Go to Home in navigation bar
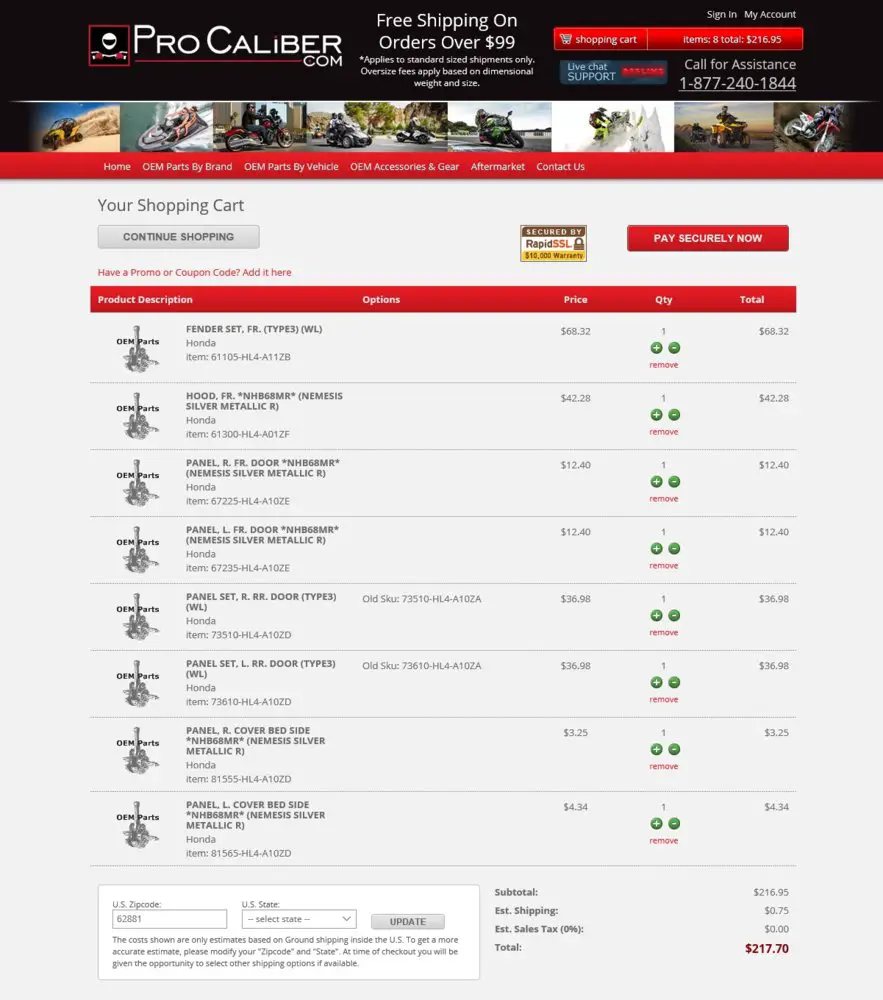883x1000 pixels. click(117, 166)
